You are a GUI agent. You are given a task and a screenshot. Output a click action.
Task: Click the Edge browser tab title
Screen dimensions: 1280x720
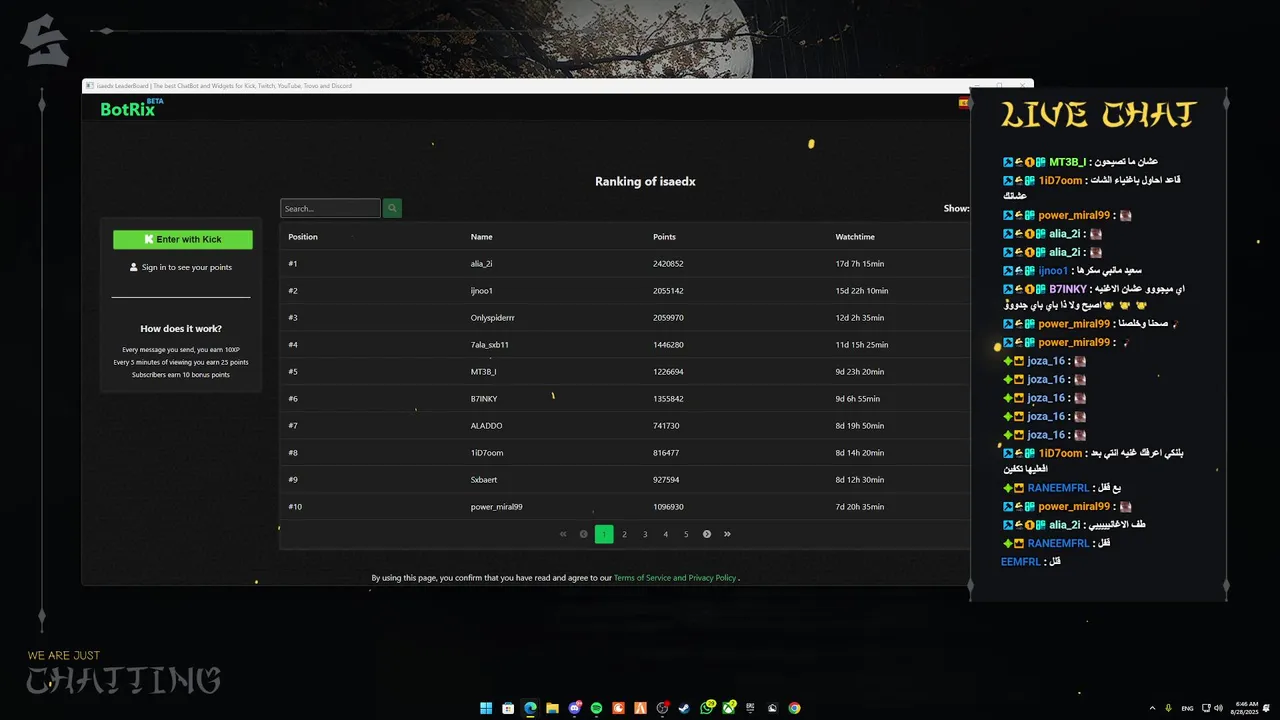tap(225, 86)
